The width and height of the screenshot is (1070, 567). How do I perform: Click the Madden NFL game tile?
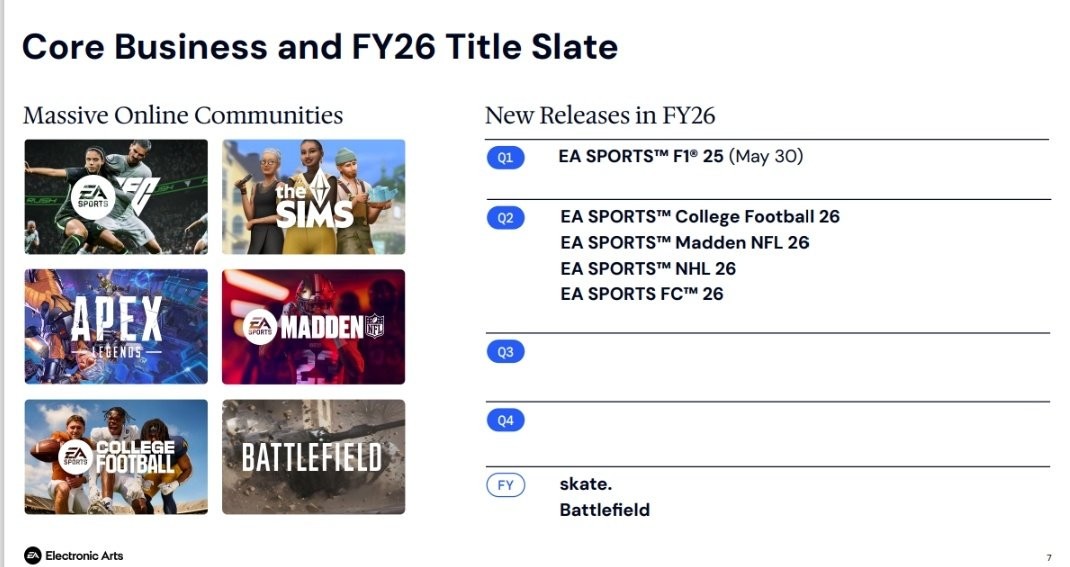pyautogui.click(x=313, y=326)
